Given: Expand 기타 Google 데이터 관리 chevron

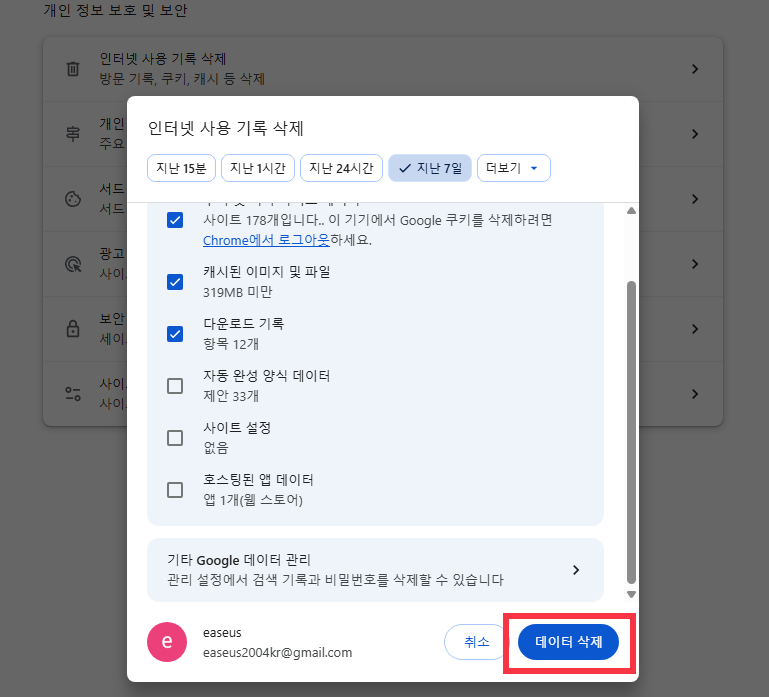Looking at the screenshot, I should click(x=576, y=570).
